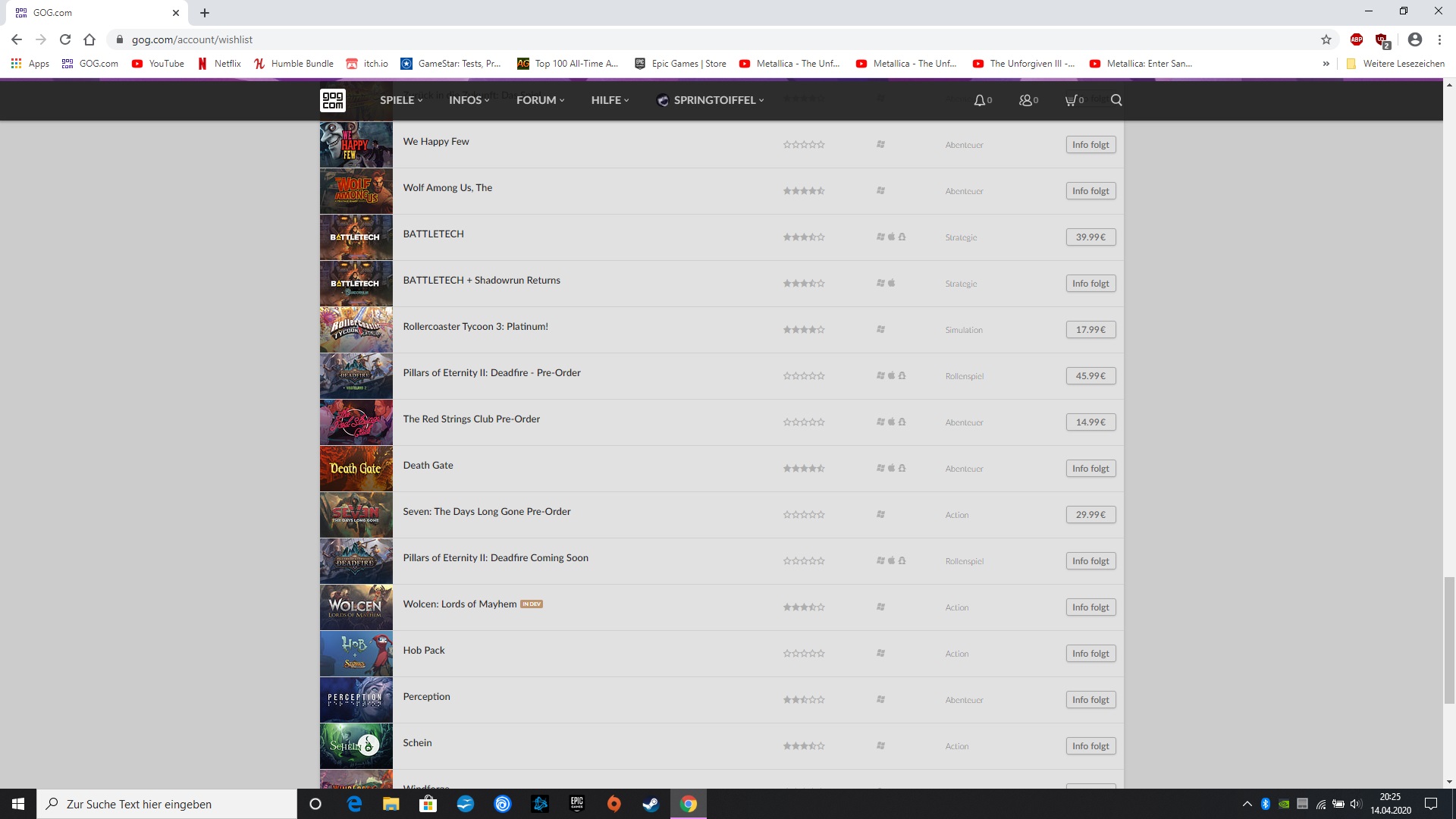The image size is (1456, 819).
Task: Open the friends icon in GOG navbar
Action: (1028, 100)
